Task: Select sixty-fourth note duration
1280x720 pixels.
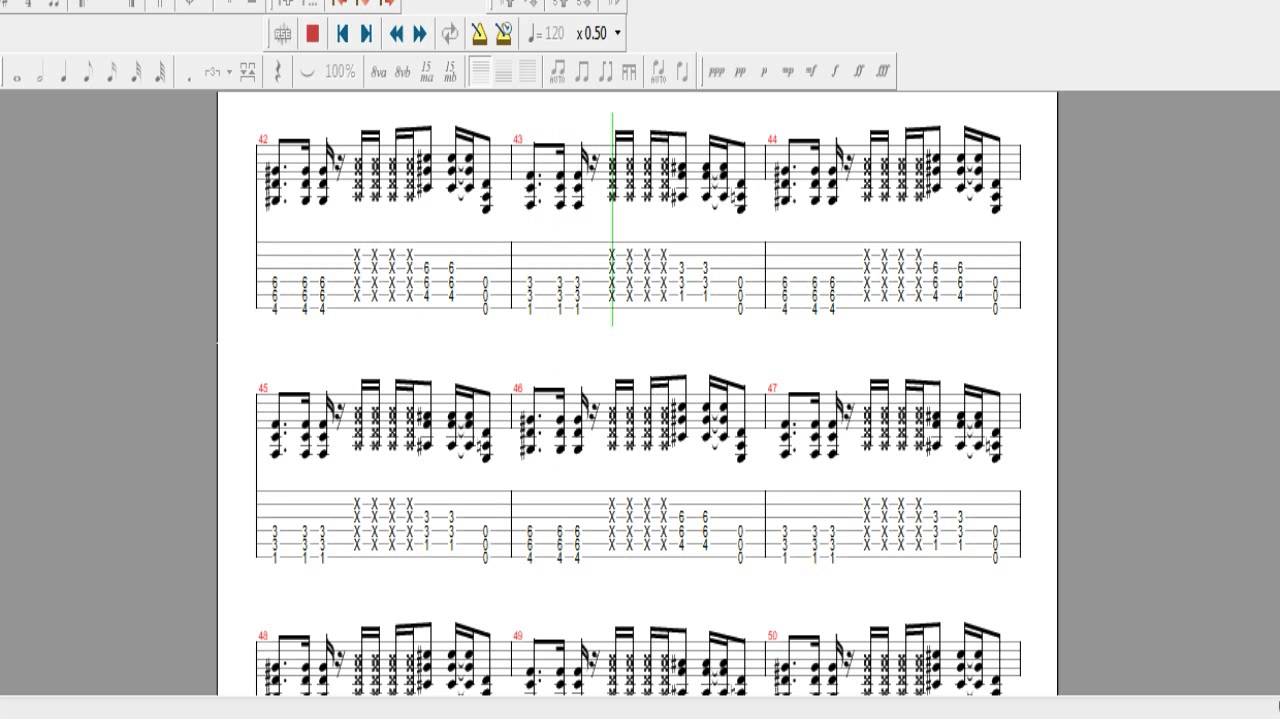Action: 160,72
